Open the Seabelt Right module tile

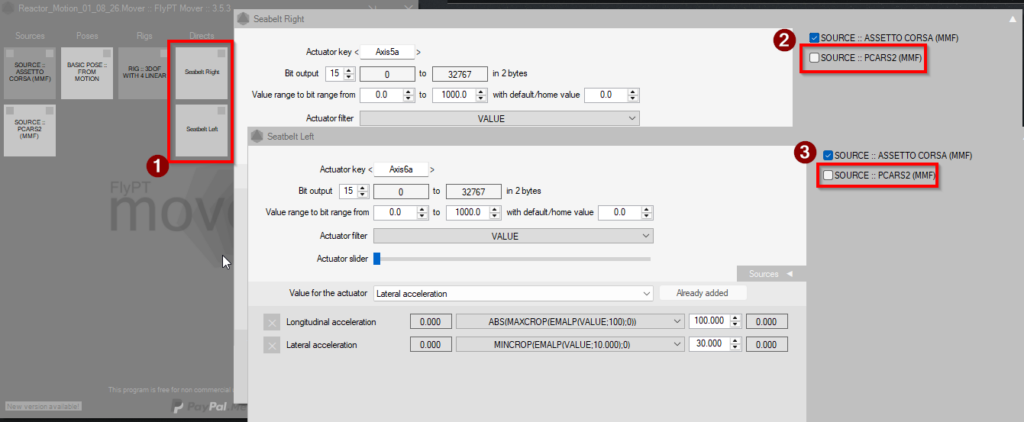(201, 73)
